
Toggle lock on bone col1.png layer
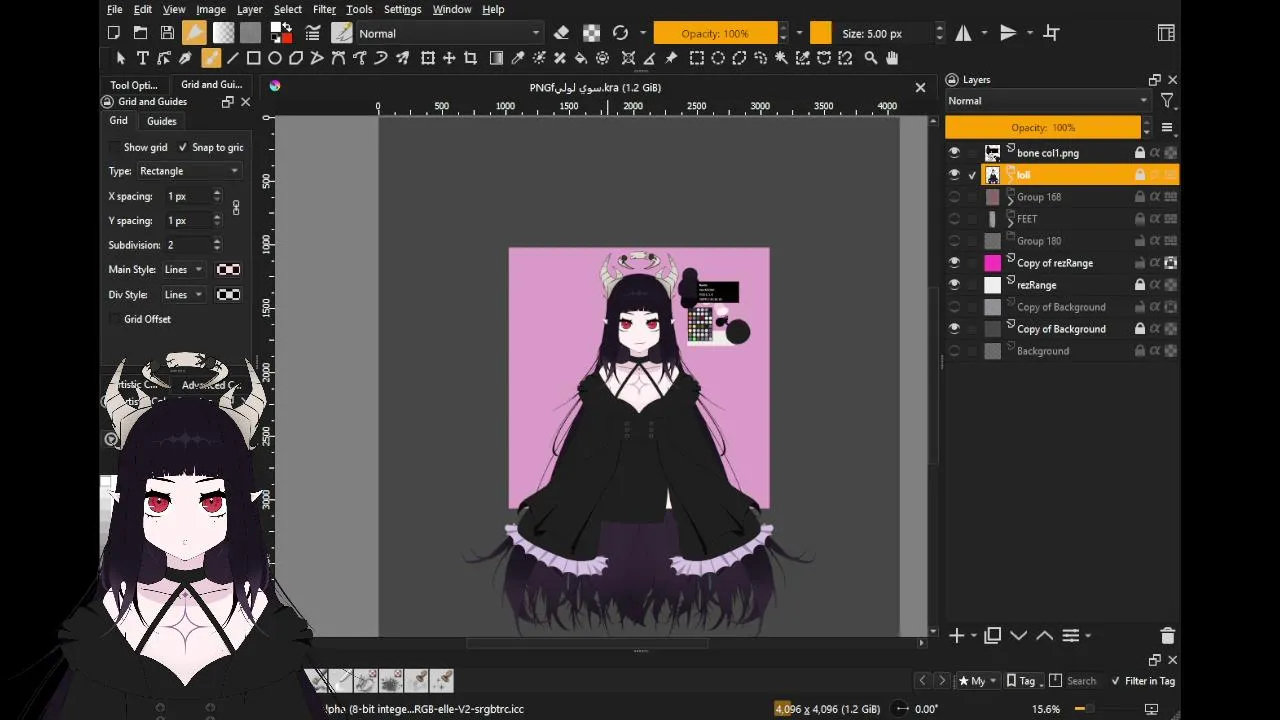pos(1139,153)
